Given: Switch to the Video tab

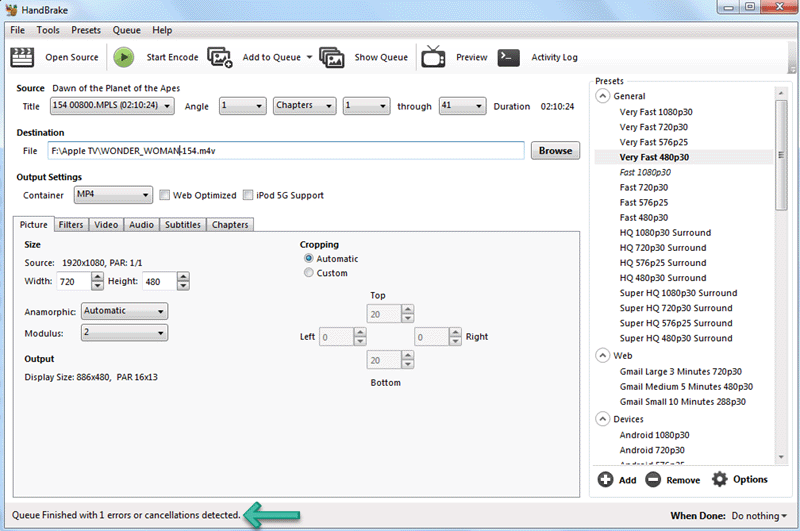Looking at the screenshot, I should click(x=106, y=225).
